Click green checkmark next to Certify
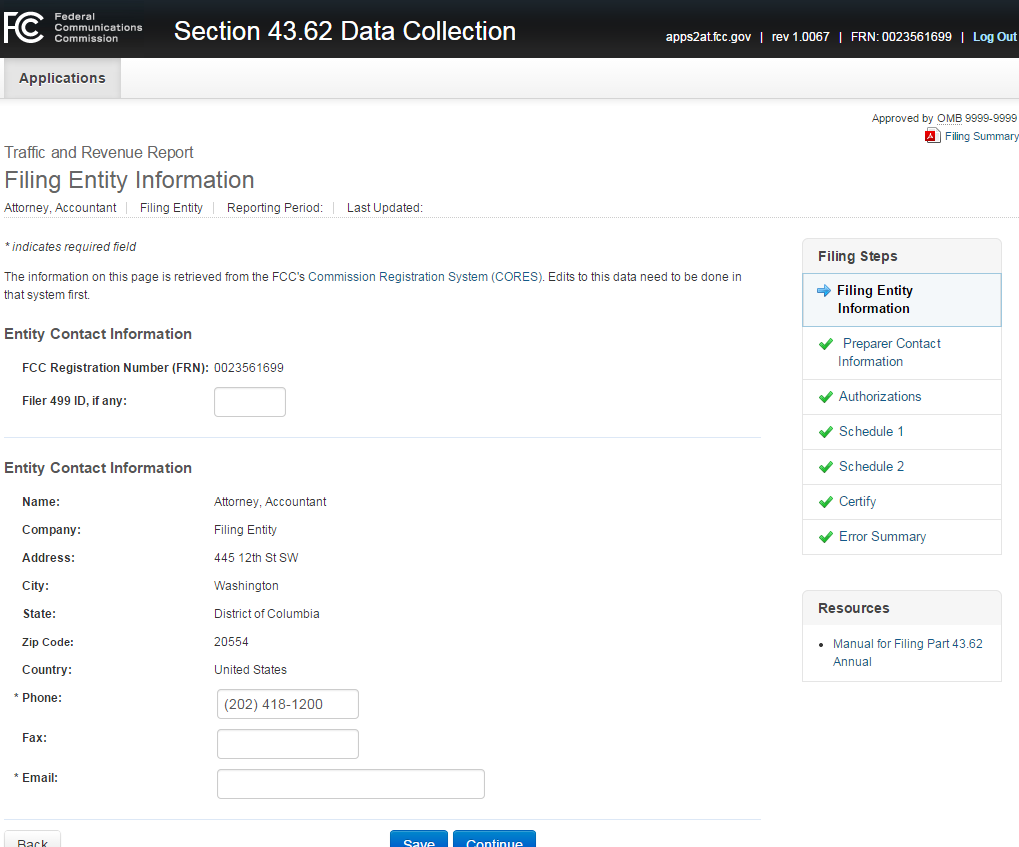 (x=825, y=502)
